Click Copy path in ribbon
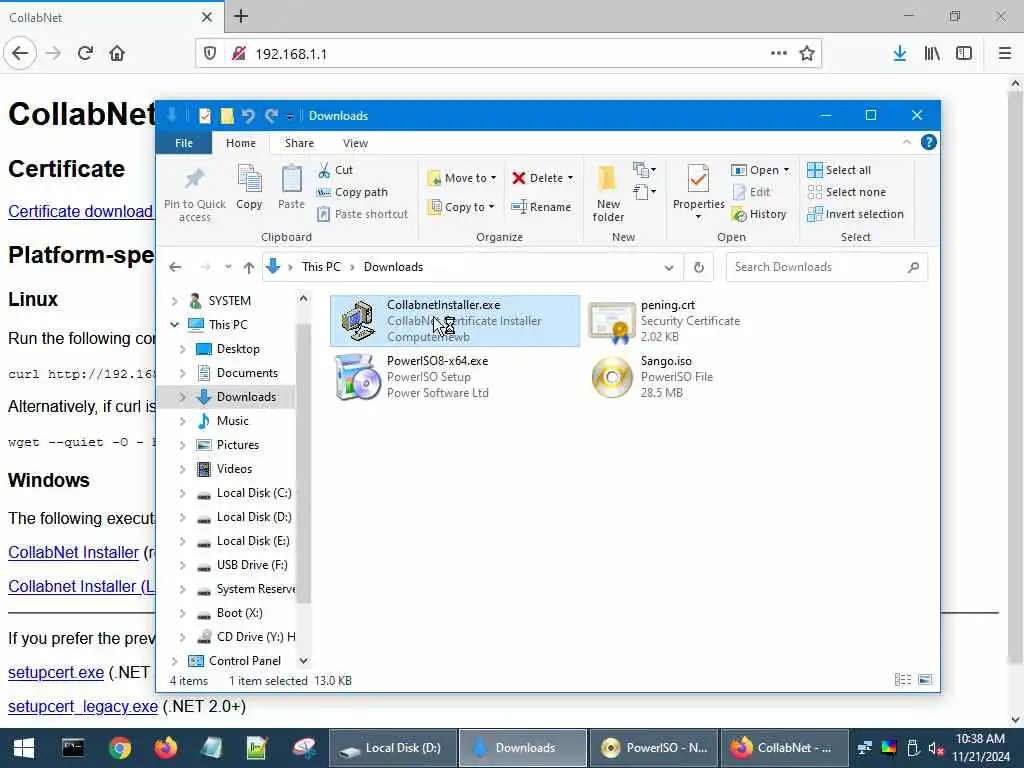The width and height of the screenshot is (1024, 768). point(352,192)
